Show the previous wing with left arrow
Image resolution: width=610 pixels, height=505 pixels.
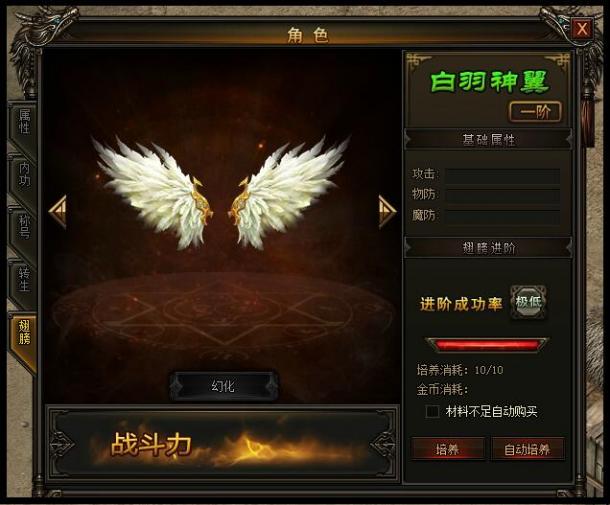click(58, 212)
